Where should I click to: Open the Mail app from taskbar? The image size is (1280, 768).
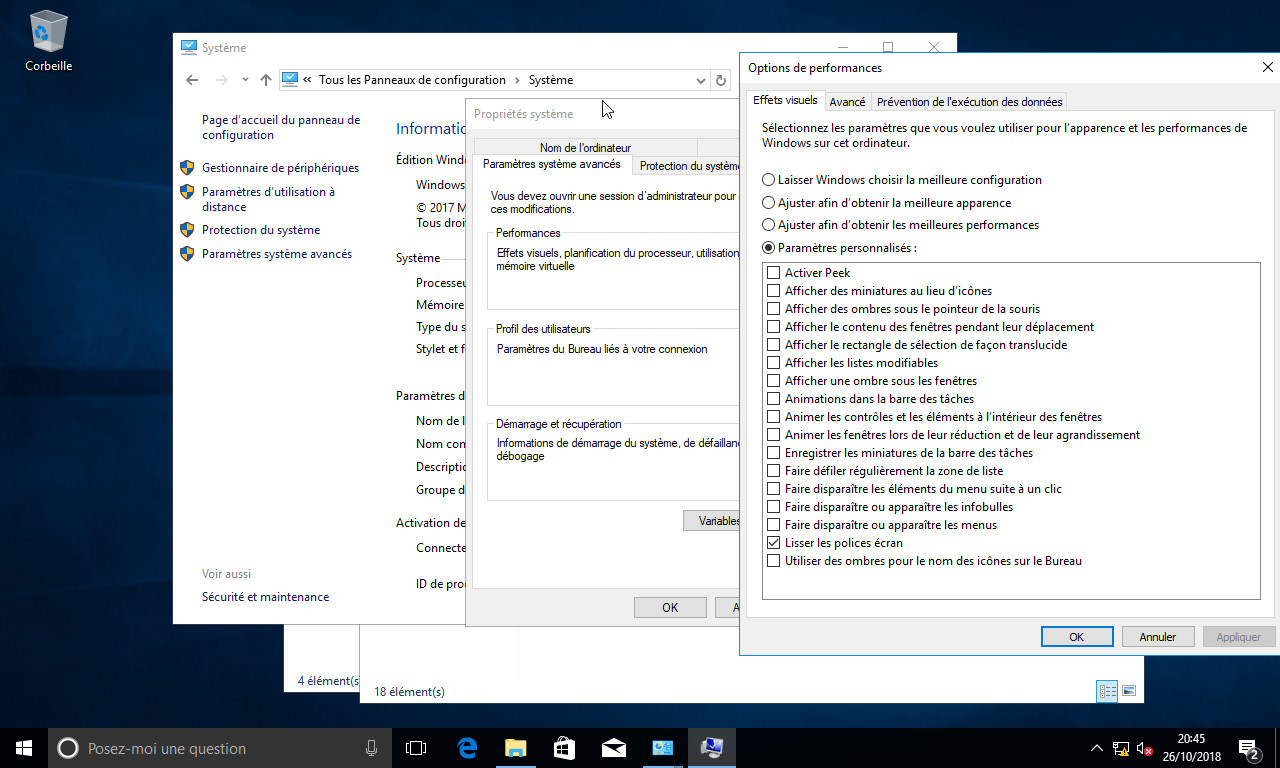613,748
